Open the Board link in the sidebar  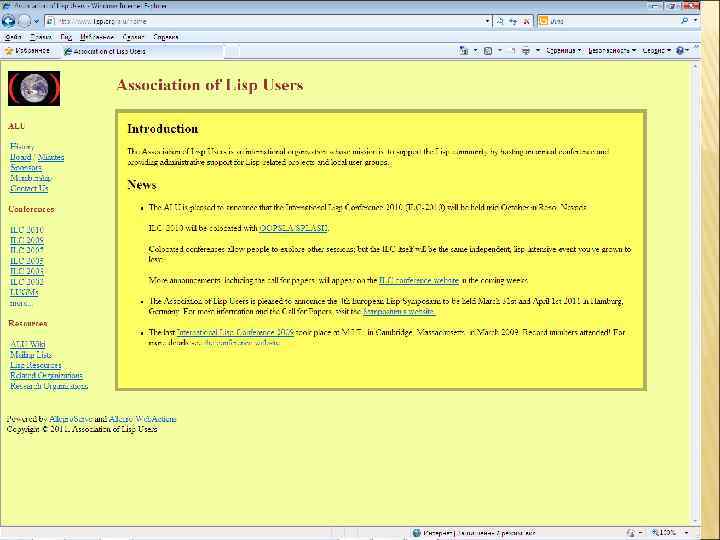click(x=20, y=157)
